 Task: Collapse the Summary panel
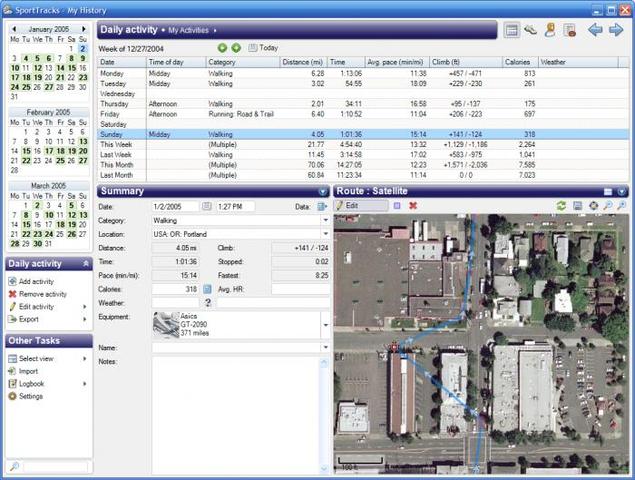(x=323, y=192)
